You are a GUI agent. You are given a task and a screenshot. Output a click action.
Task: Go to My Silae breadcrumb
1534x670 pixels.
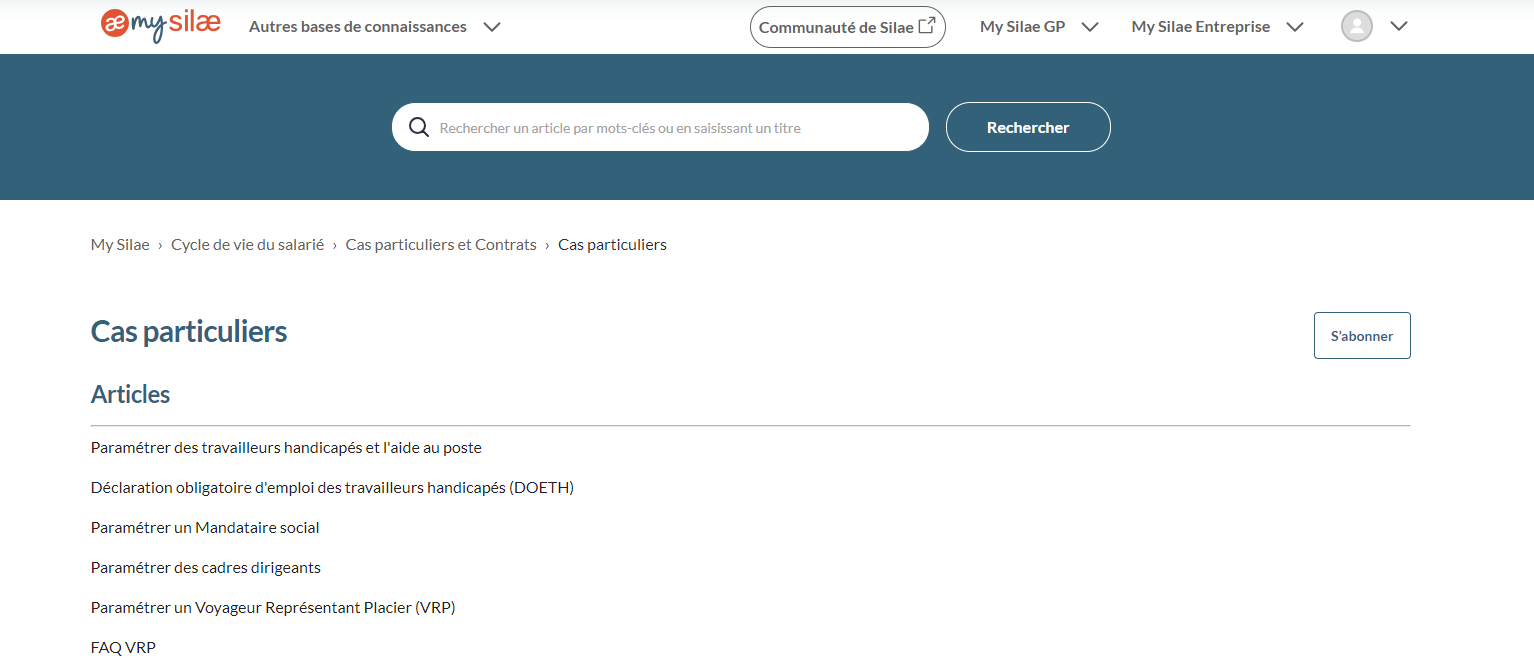[x=120, y=245]
